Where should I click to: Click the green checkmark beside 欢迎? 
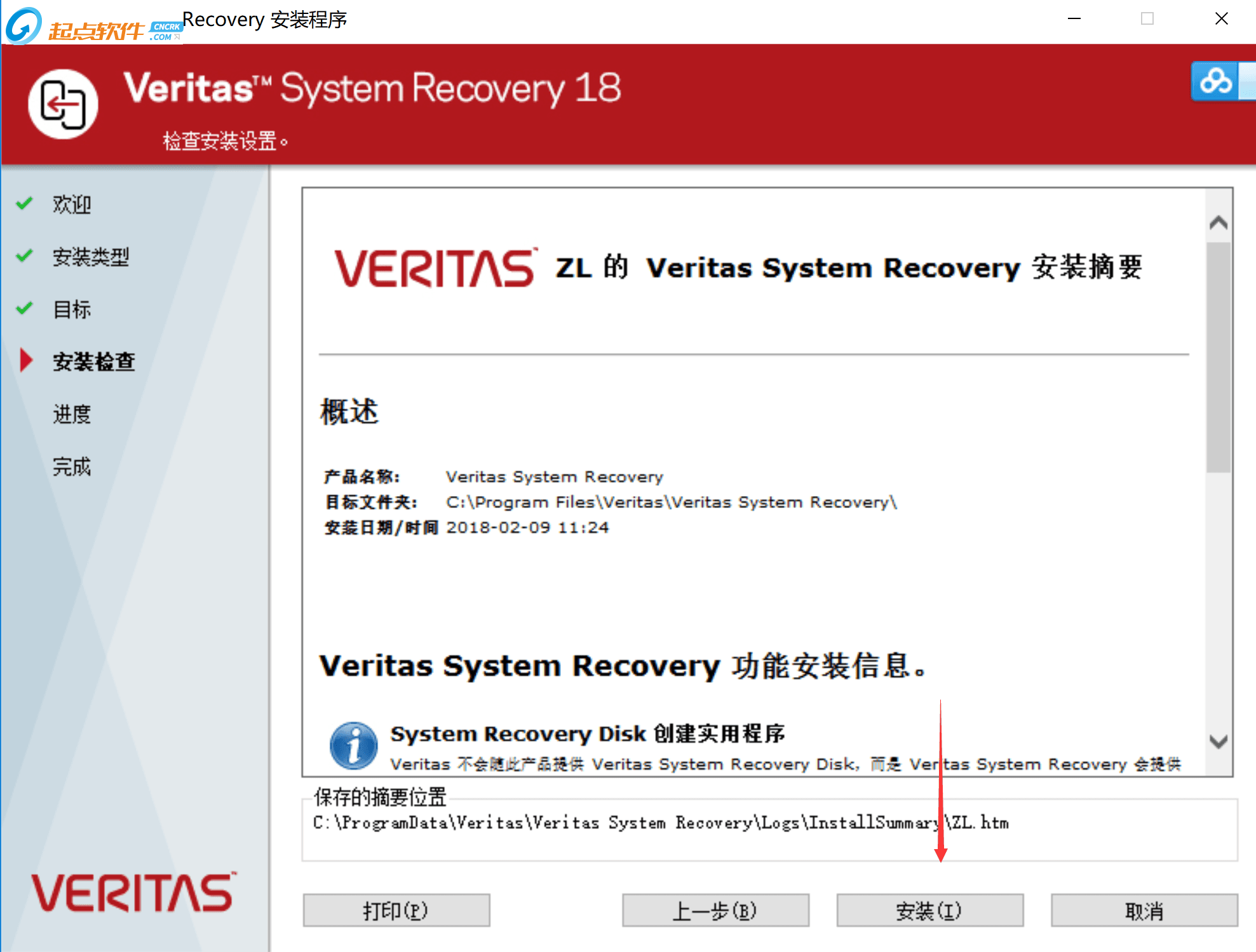24,203
